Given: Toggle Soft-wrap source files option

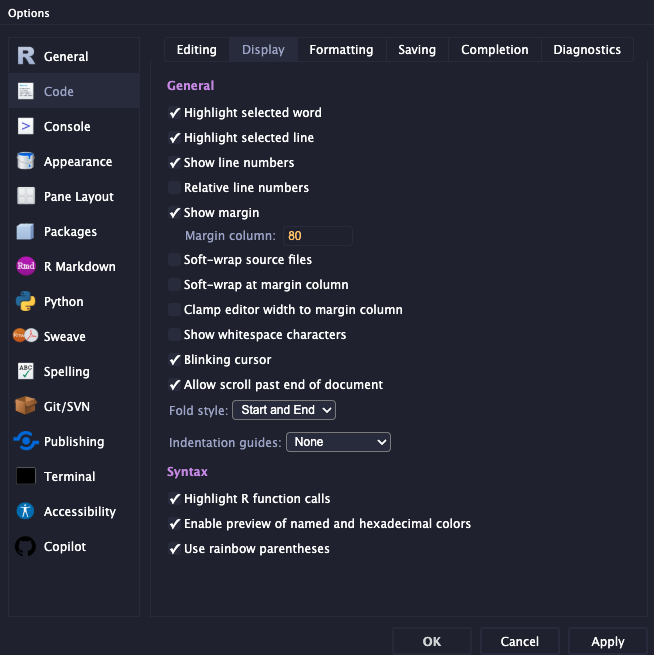Looking at the screenshot, I should click(175, 260).
